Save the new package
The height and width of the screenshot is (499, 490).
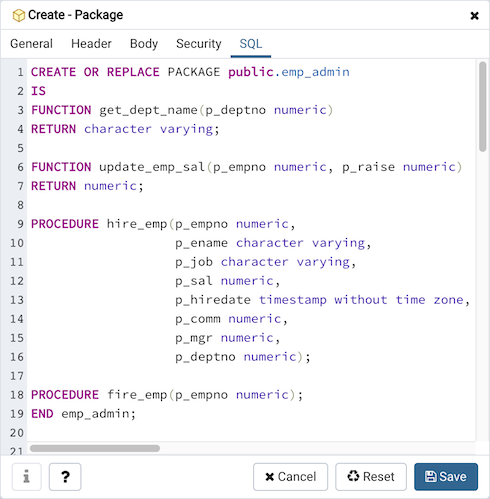[x=446, y=477]
